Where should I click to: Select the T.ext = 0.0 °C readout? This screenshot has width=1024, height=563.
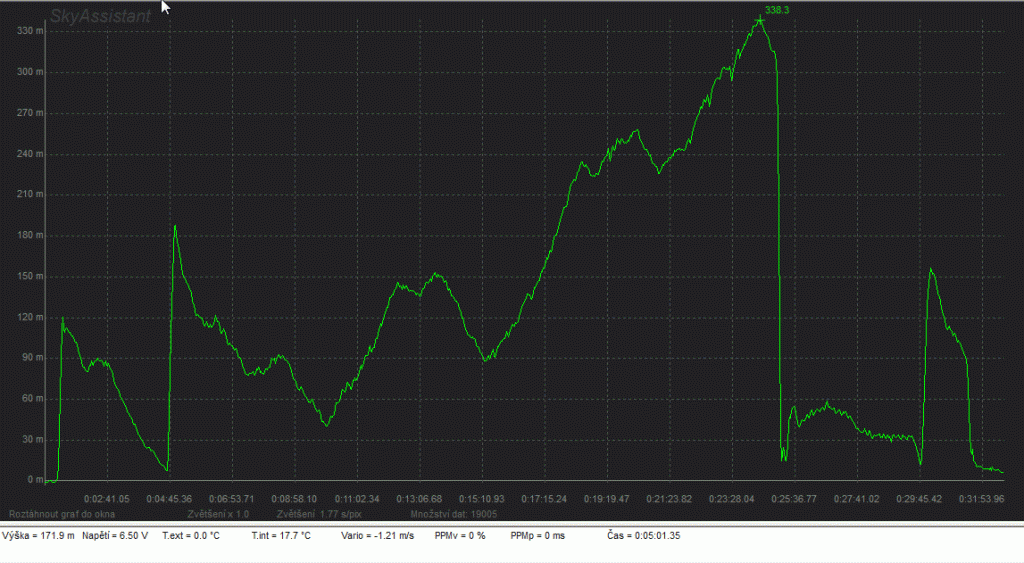click(x=191, y=536)
